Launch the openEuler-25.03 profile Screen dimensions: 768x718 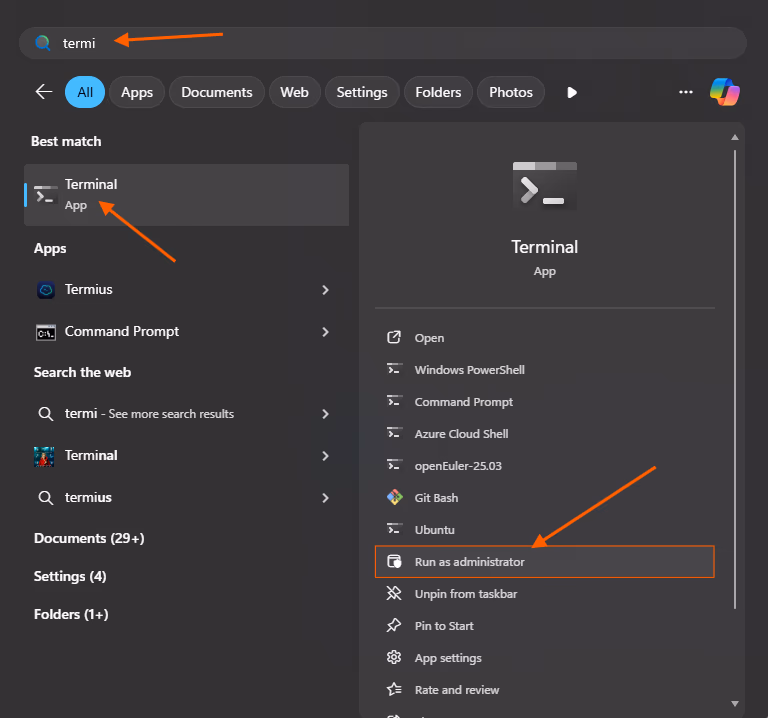545,466
